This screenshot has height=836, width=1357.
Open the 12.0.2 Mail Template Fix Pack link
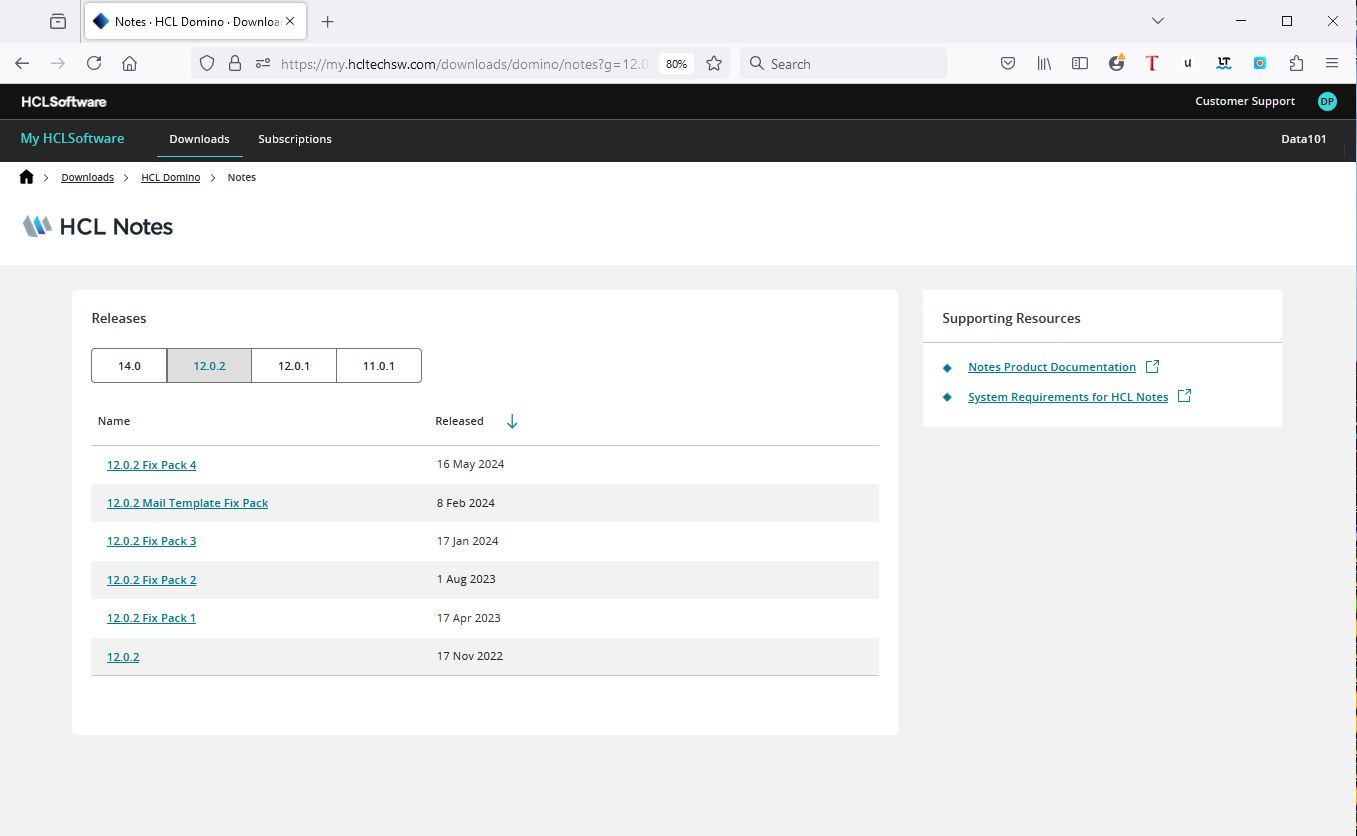187,503
